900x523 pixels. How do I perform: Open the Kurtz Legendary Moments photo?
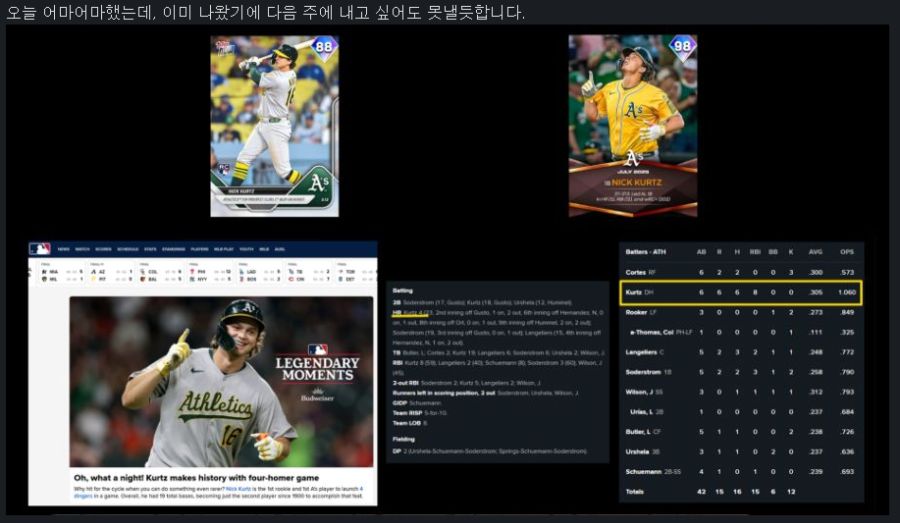point(222,382)
